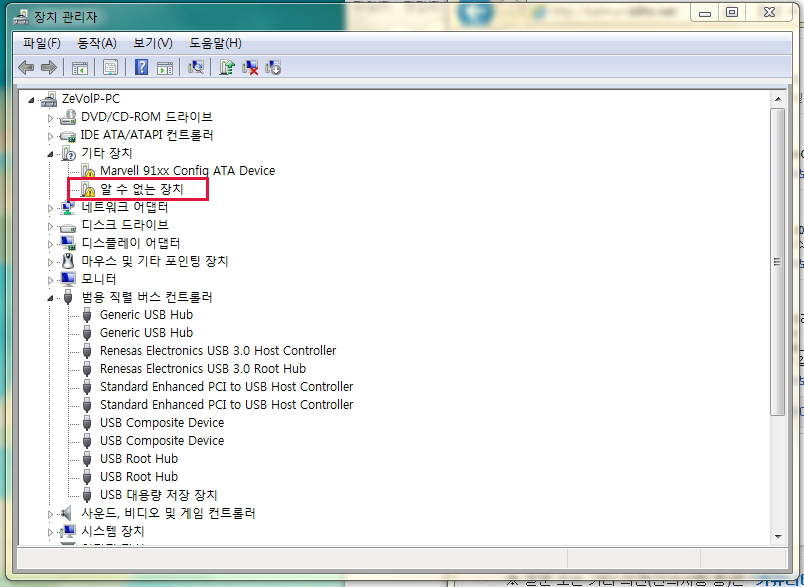Open the 동작(A) menu

[97, 43]
